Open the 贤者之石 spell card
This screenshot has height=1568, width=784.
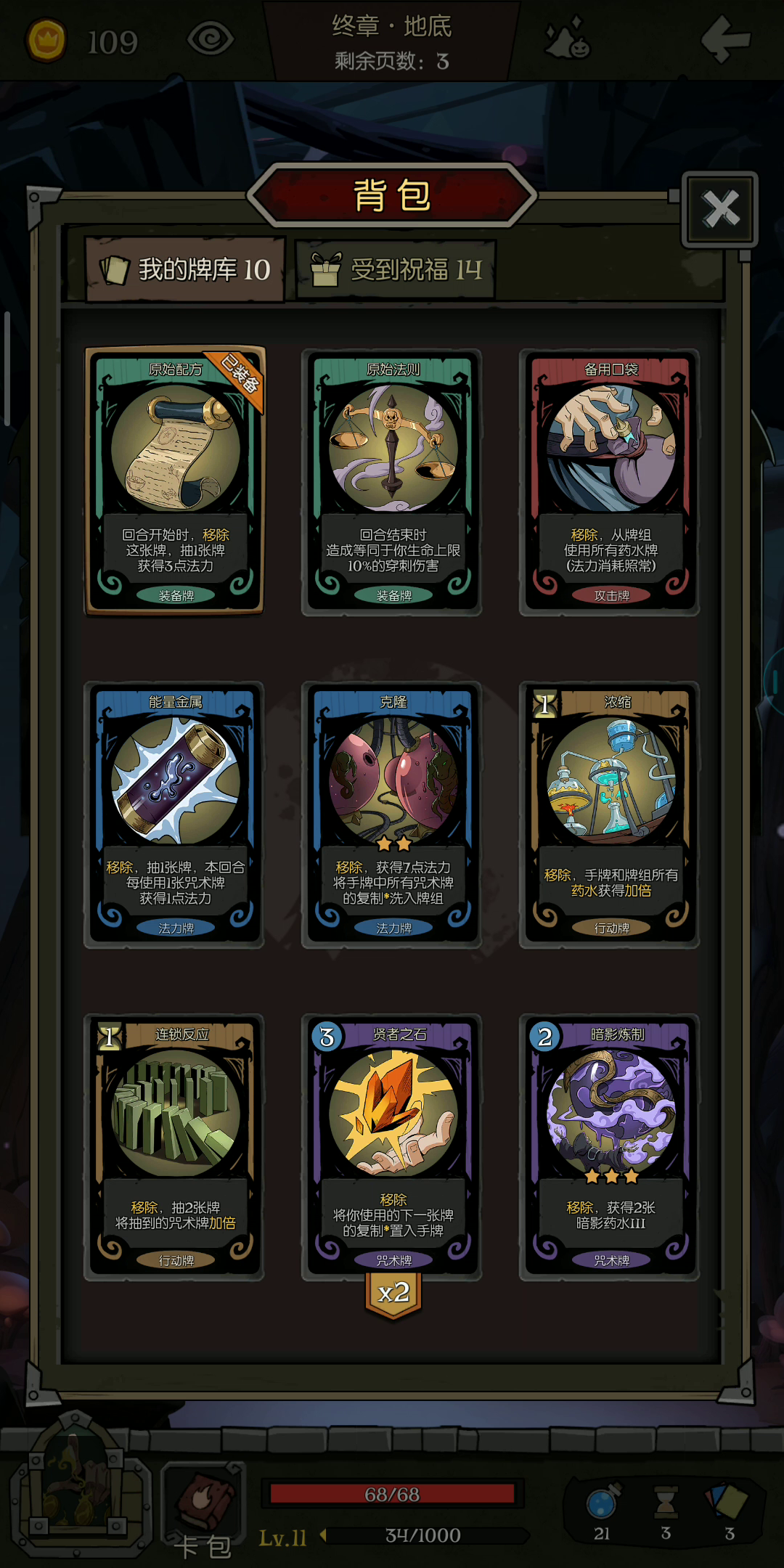pyautogui.click(x=392, y=1147)
